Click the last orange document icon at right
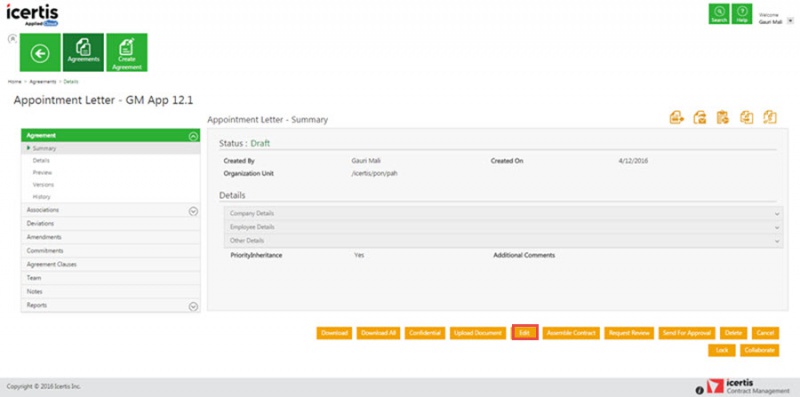 [770, 117]
